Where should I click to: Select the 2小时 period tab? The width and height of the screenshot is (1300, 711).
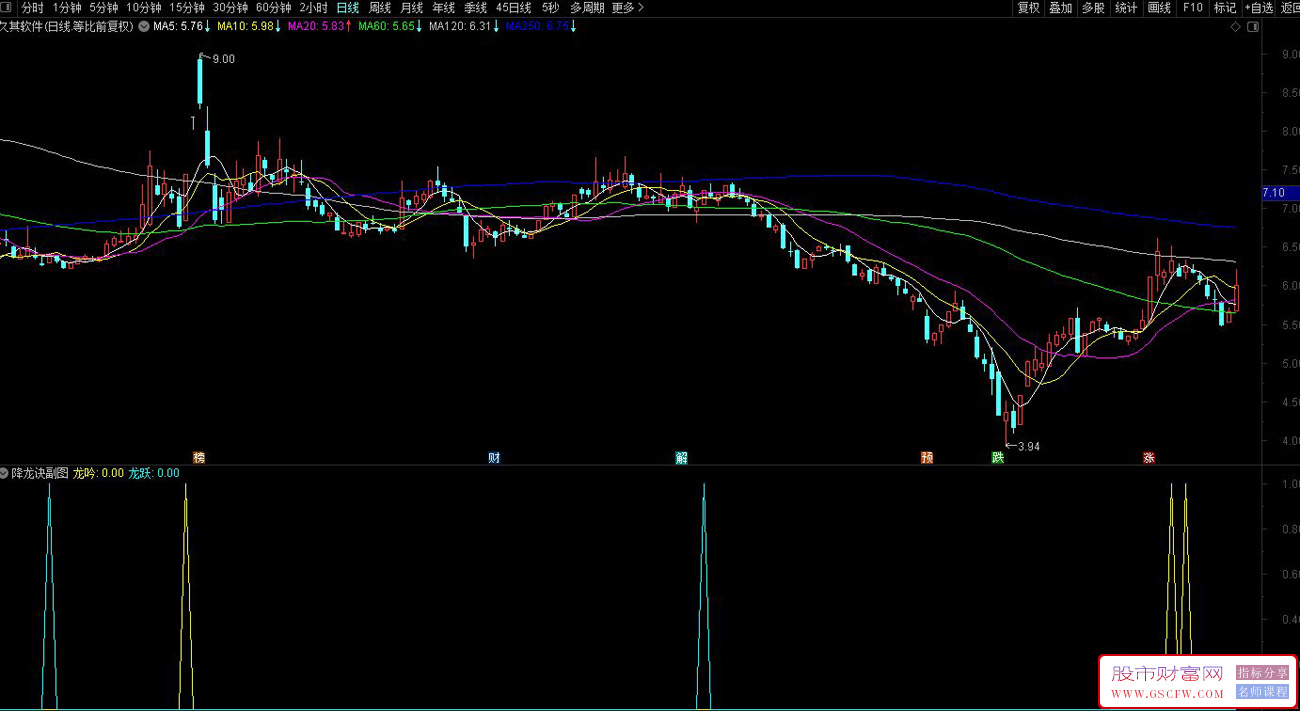coord(313,7)
